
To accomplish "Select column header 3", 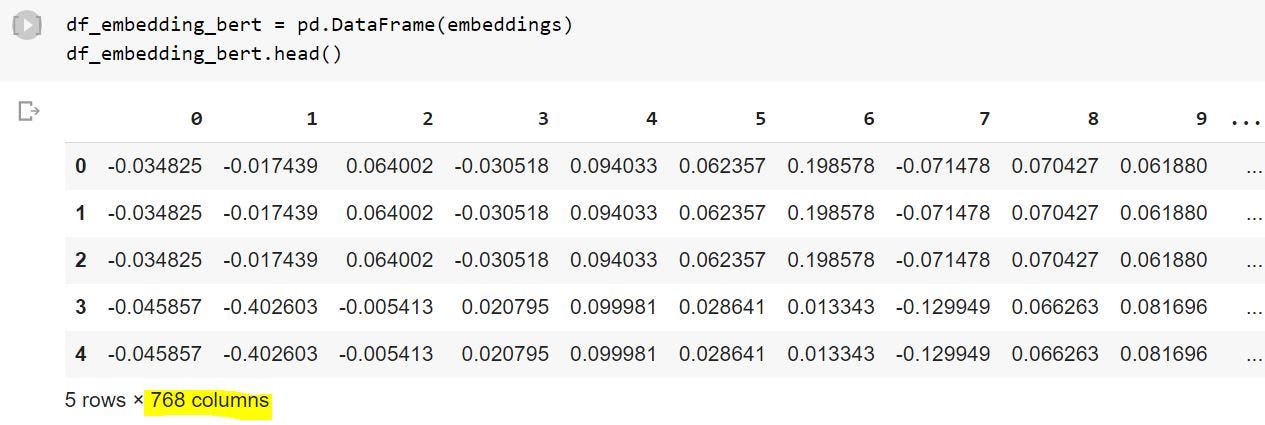I will tap(543, 119).
